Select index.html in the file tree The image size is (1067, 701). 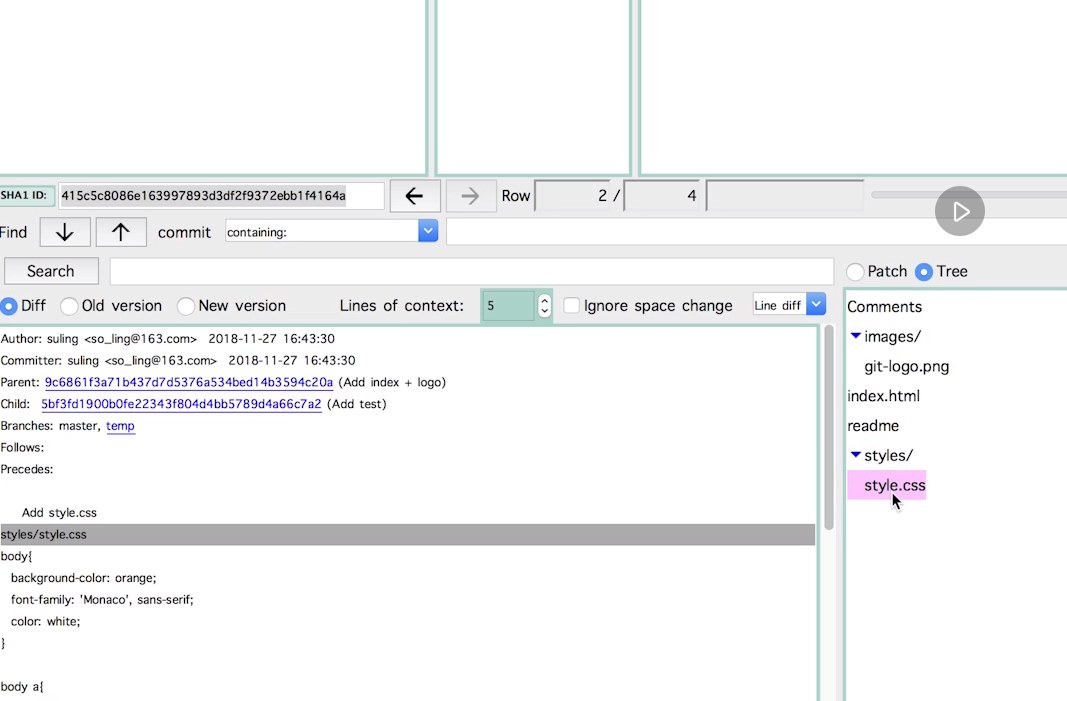tap(883, 396)
